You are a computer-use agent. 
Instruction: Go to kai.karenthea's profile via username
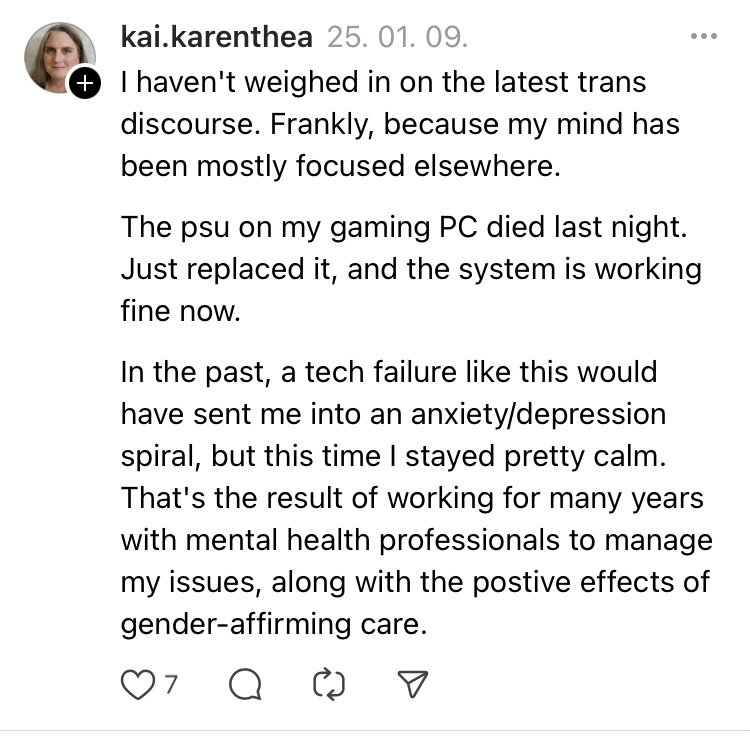click(x=216, y=38)
